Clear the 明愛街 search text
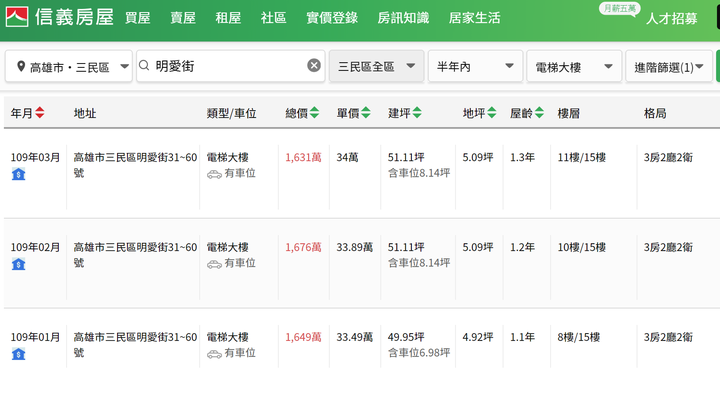Viewport: 720px width, 404px height. [314, 66]
